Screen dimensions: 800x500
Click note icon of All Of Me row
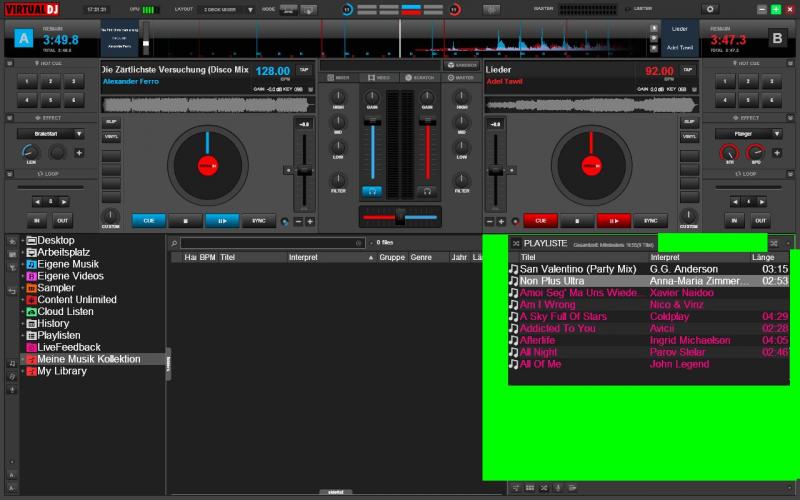(513, 364)
